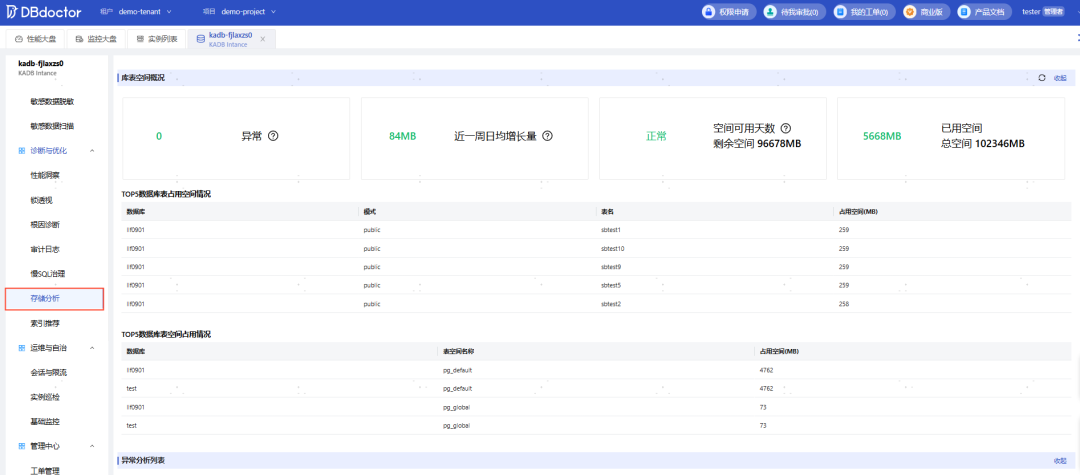Open 根因诊断 in sidebar
This screenshot has width=1080, height=475.
(x=45, y=224)
